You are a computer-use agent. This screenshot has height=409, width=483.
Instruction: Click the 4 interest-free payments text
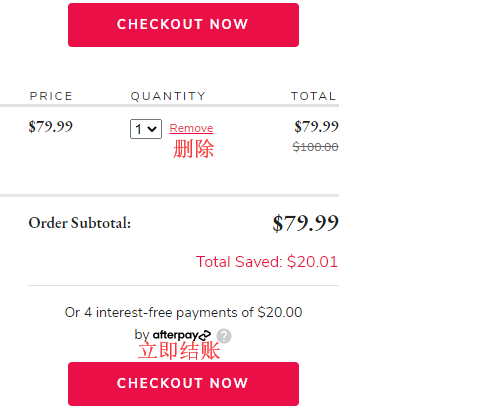pos(183,313)
